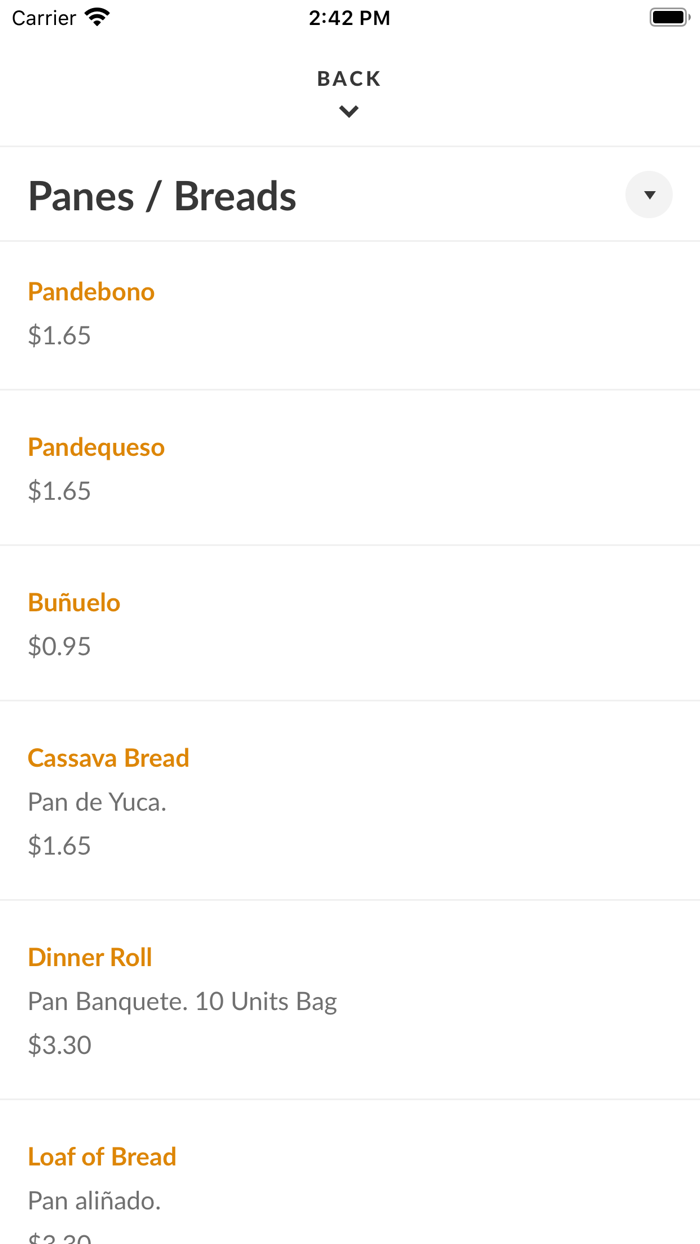Tap the $0.95 Buñuelo price
Screen dimensions: 700x1244
pos(59,647)
